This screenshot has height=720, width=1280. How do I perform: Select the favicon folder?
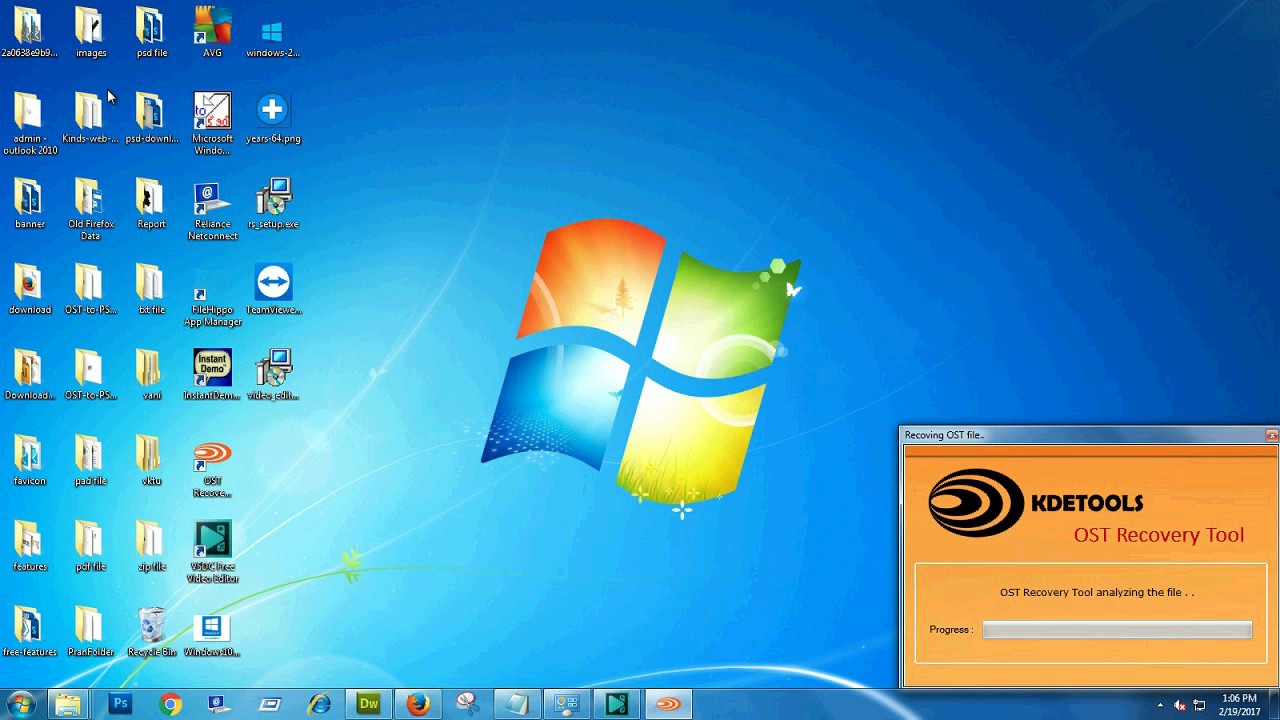pos(29,461)
